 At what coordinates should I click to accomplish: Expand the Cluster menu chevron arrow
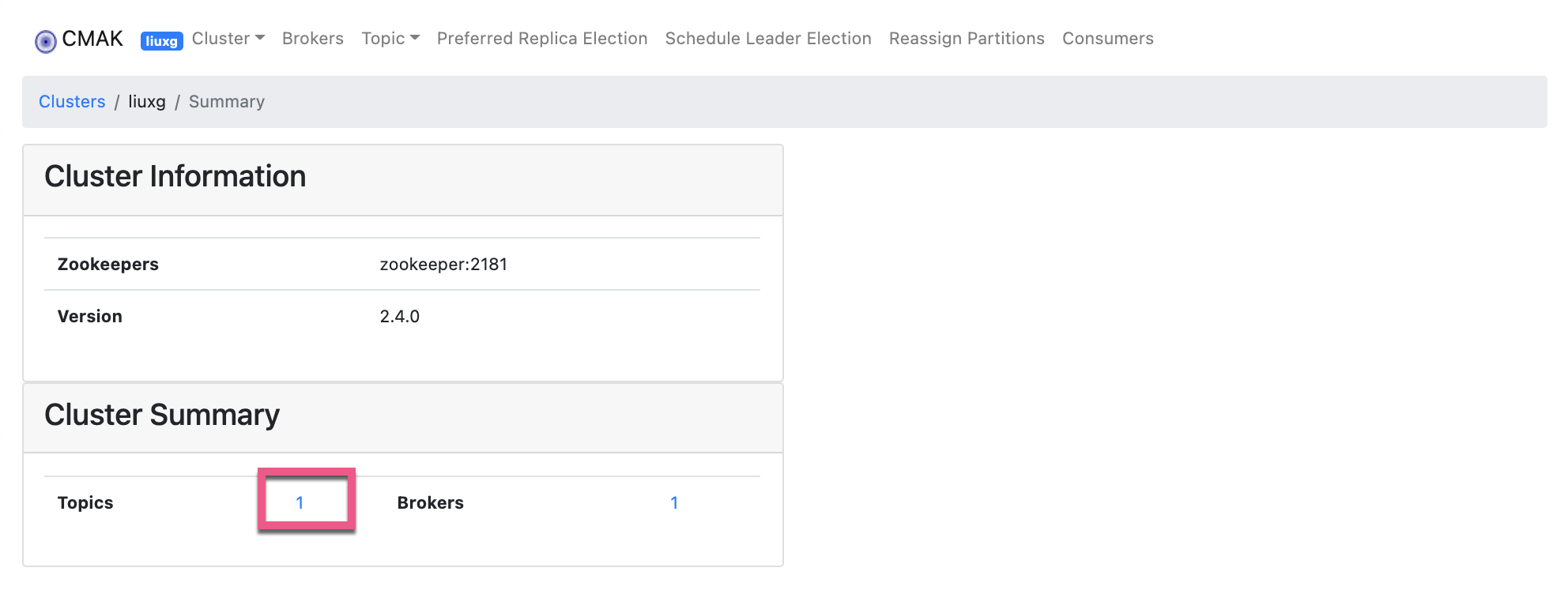pyautogui.click(x=261, y=39)
